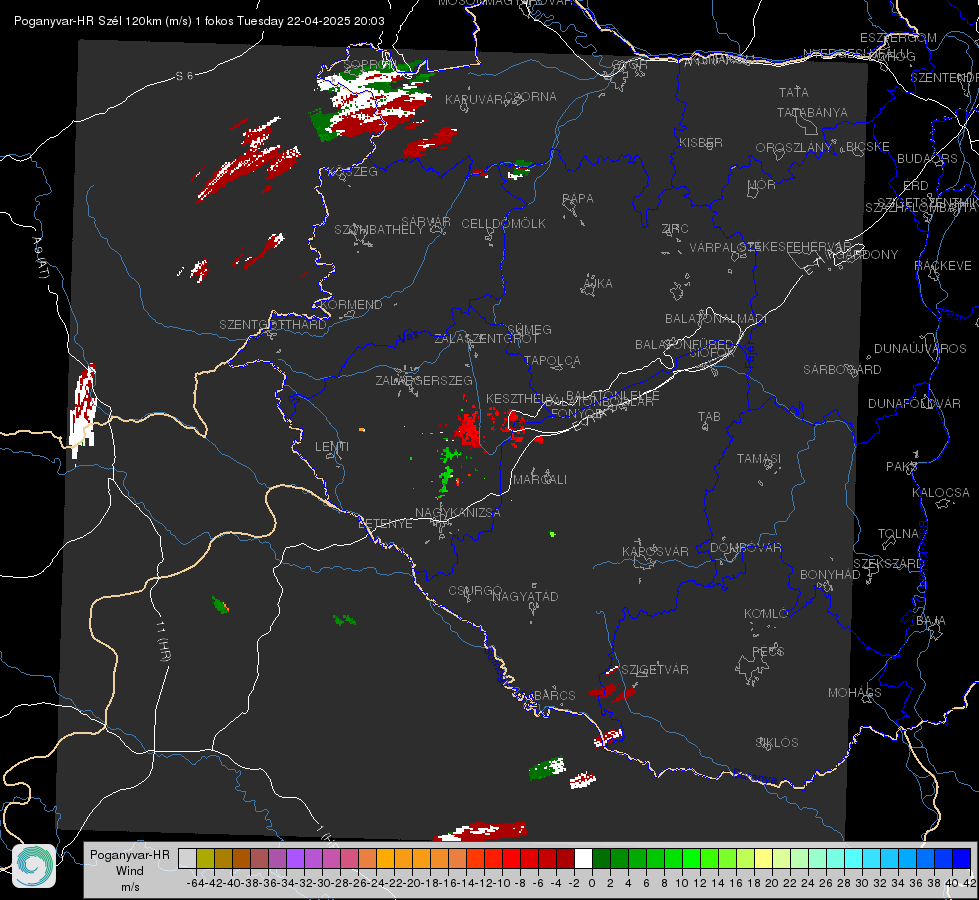
Task: Click the ZALAEGERSZEG city label
Action: click(424, 380)
